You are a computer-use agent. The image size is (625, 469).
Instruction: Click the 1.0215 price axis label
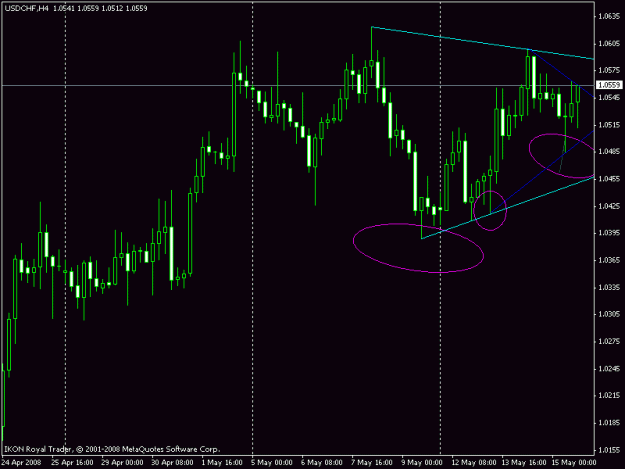609,395
